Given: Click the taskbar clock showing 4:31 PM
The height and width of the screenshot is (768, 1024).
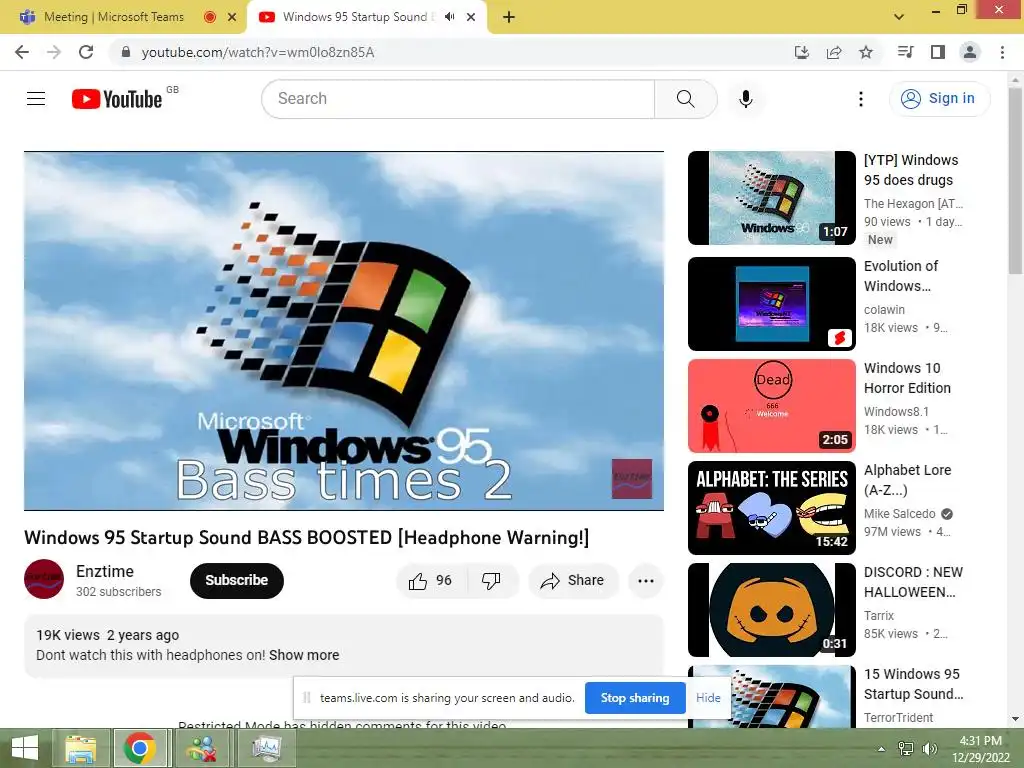Looking at the screenshot, I should point(980,749).
